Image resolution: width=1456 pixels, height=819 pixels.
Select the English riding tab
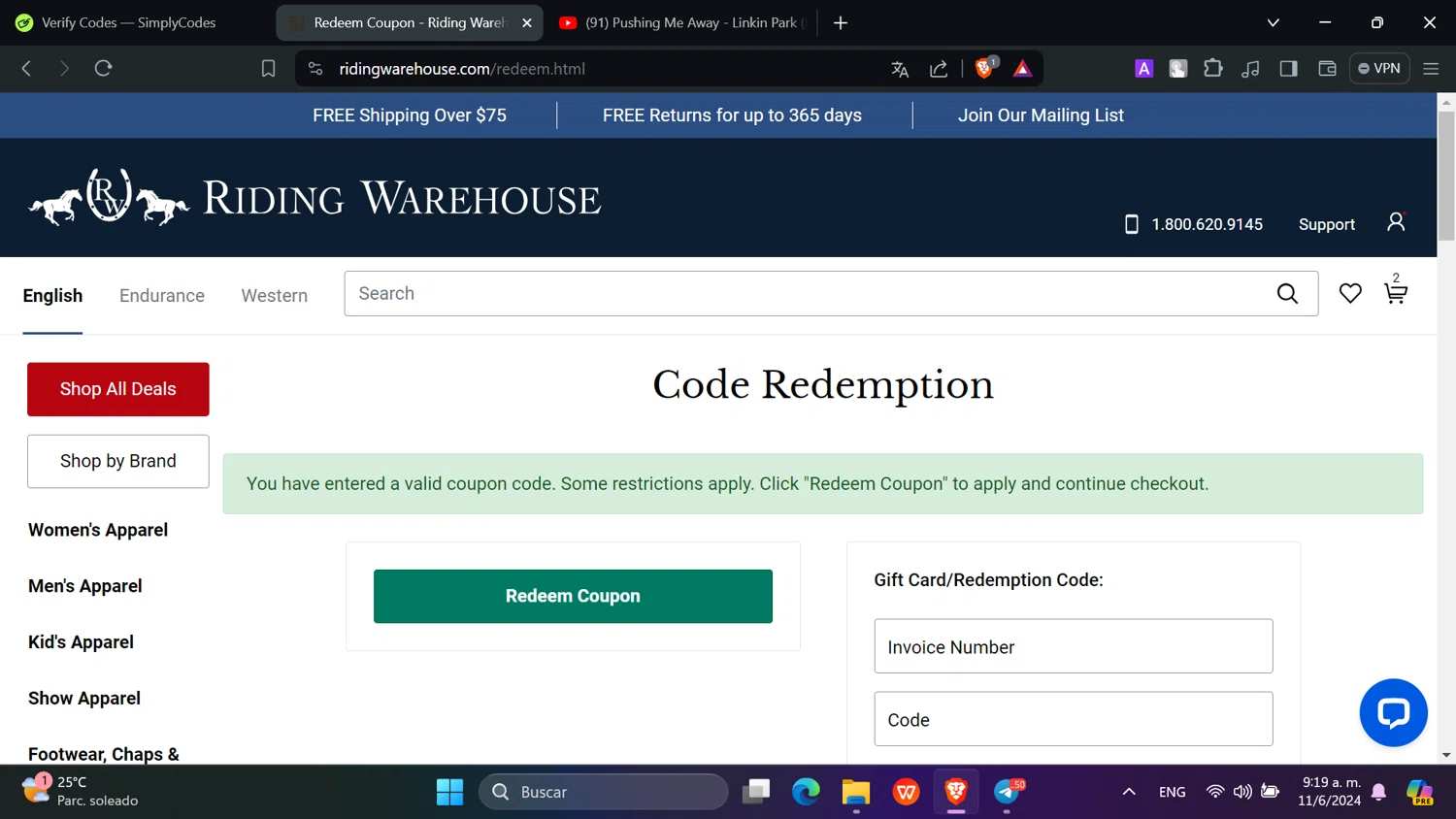52,295
